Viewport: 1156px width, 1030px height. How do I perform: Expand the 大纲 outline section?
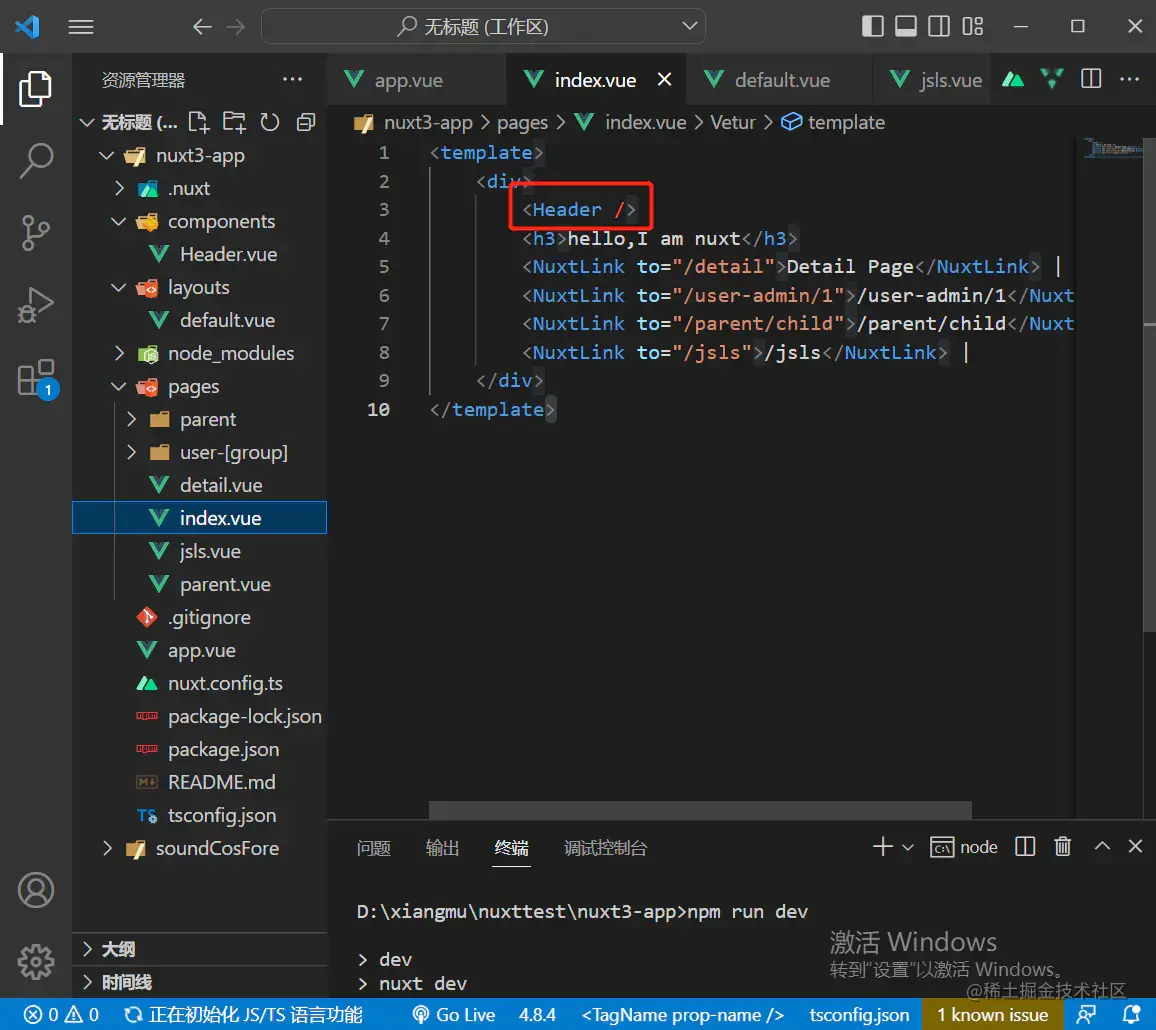pos(200,949)
